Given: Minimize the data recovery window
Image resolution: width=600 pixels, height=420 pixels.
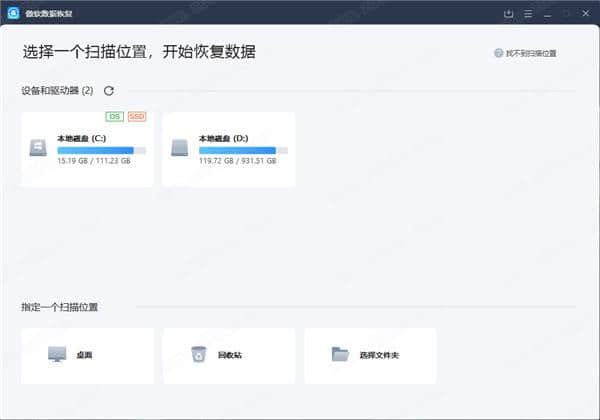Looking at the screenshot, I should [548, 14].
